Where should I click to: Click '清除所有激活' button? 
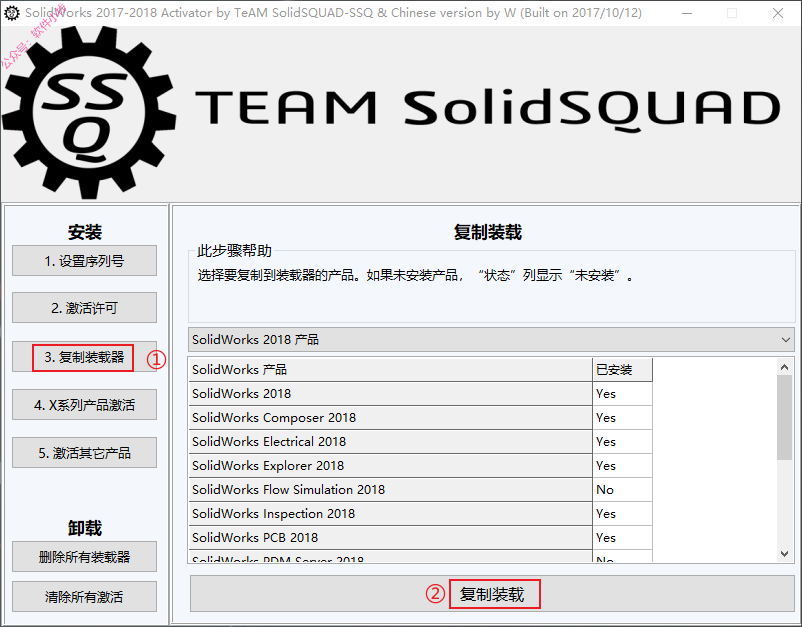click(84, 596)
